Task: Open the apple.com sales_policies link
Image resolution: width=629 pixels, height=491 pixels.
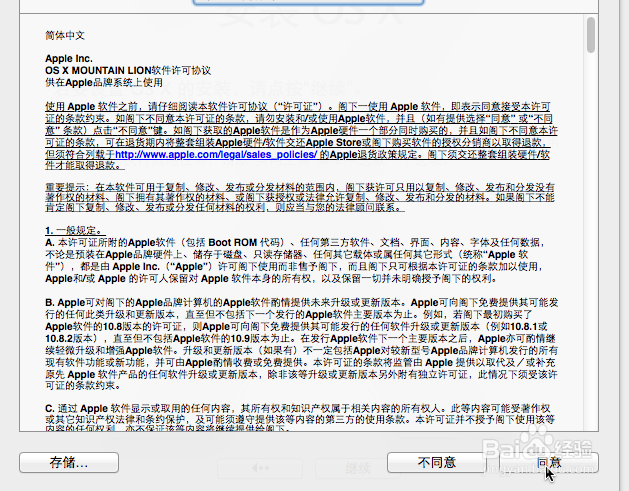Action: [216, 154]
